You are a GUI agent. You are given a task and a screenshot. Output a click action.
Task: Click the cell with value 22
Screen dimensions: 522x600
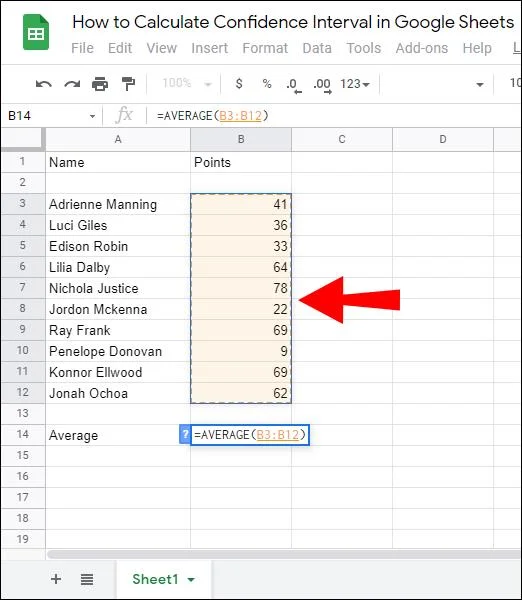tap(241, 309)
